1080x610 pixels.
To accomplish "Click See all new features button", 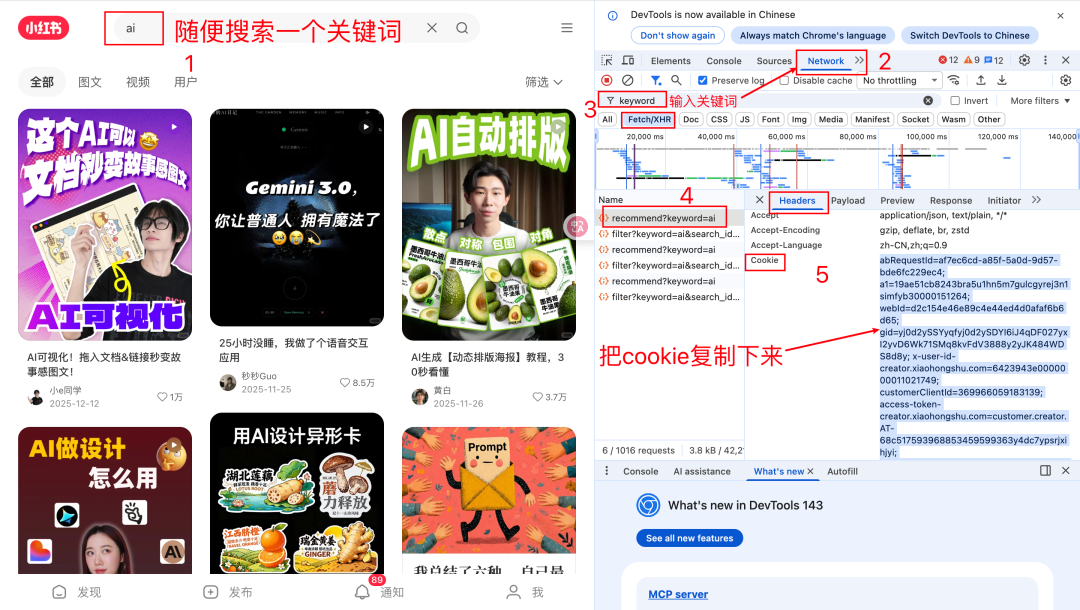I will pyautogui.click(x=689, y=538).
